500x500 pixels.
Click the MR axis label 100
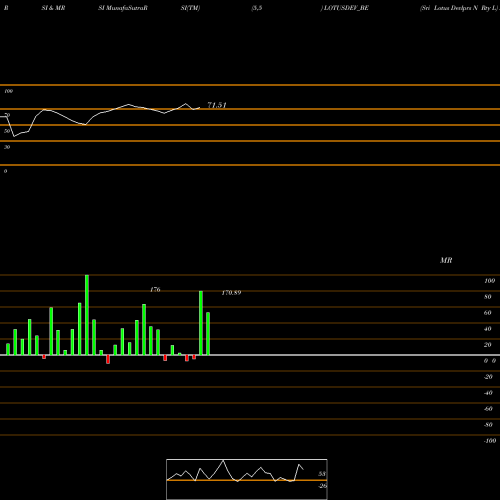coord(489,281)
